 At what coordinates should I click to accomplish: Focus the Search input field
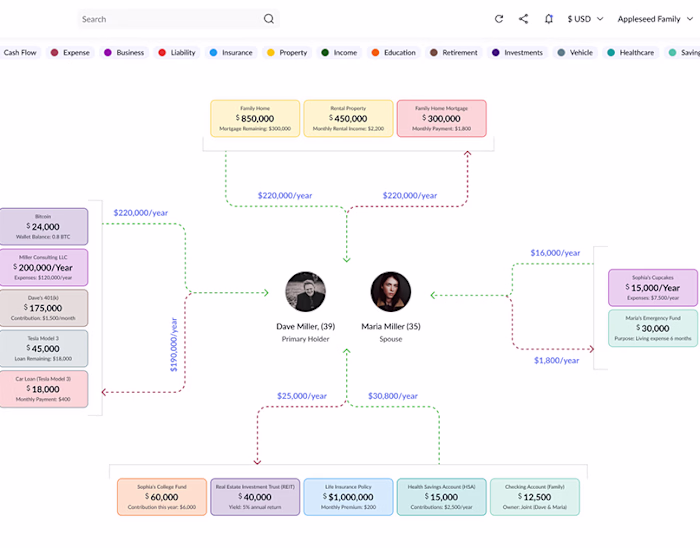(x=179, y=19)
